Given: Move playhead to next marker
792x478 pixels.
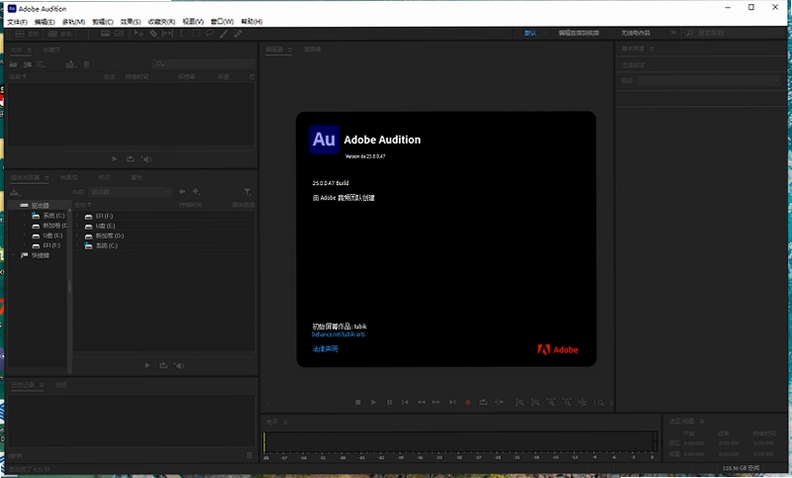Looking at the screenshot, I should (452, 402).
